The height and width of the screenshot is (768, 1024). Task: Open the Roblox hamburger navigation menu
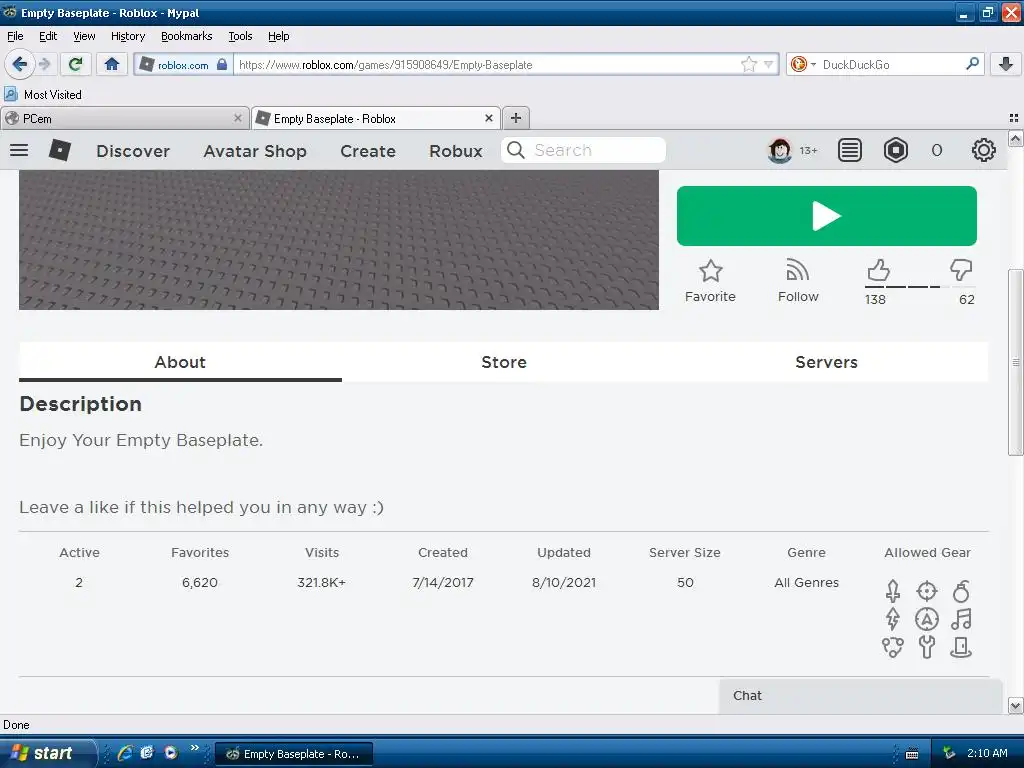click(x=19, y=150)
